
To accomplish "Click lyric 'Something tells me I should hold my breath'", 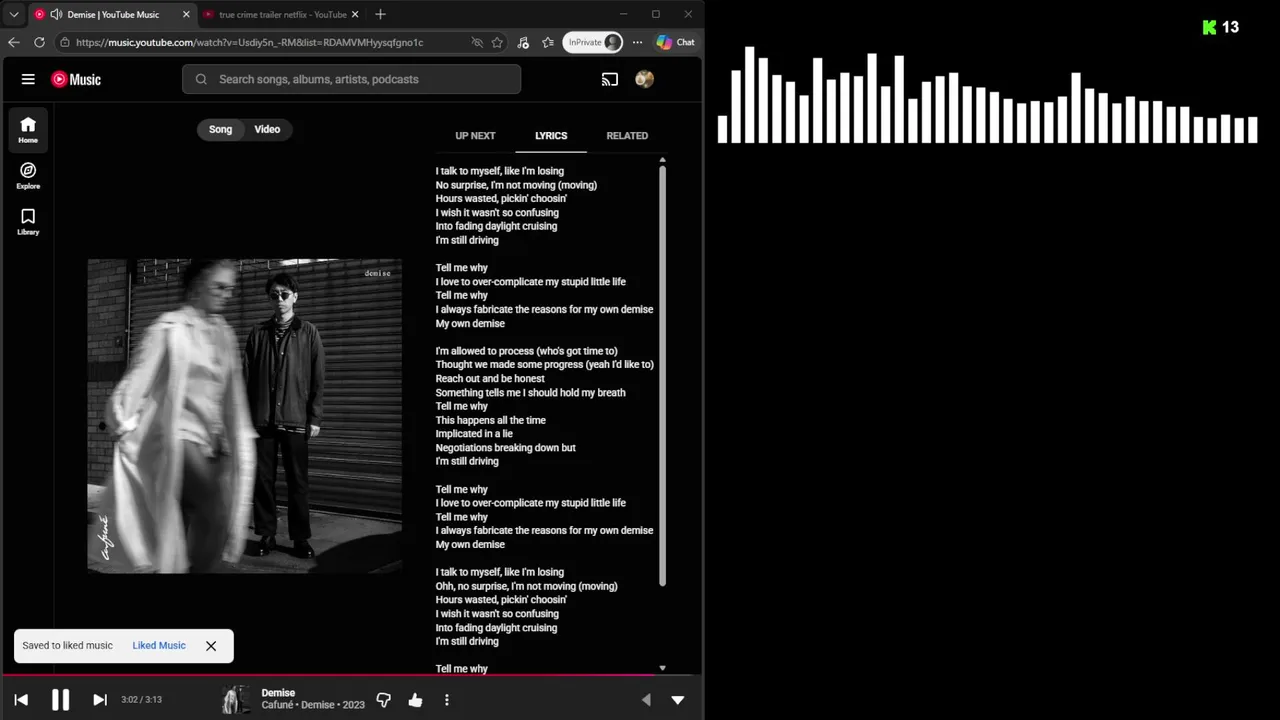I will (530, 393).
